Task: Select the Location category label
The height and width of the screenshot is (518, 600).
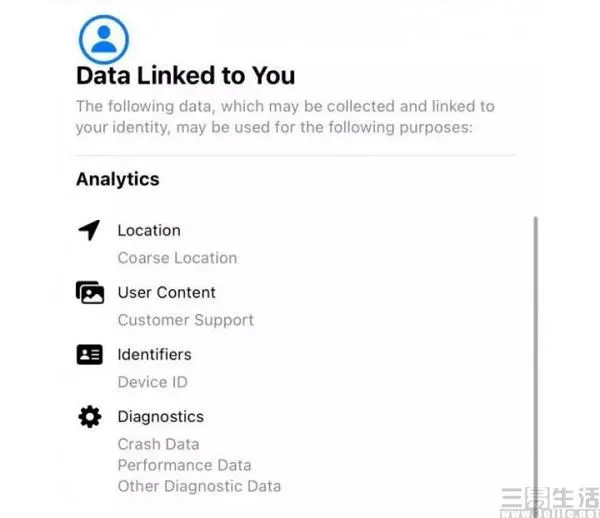Action: (149, 230)
